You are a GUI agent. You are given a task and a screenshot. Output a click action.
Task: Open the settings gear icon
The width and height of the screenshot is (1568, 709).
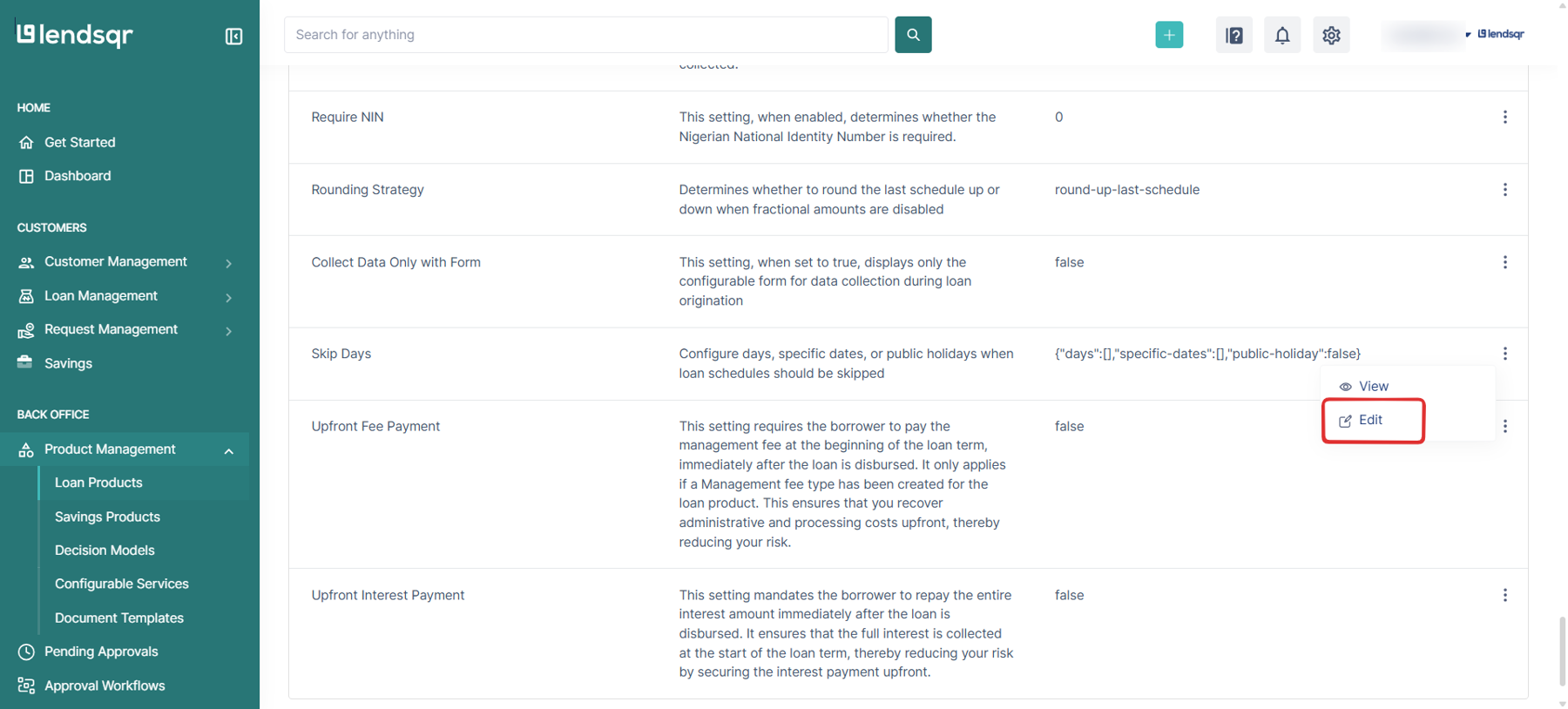click(x=1331, y=35)
